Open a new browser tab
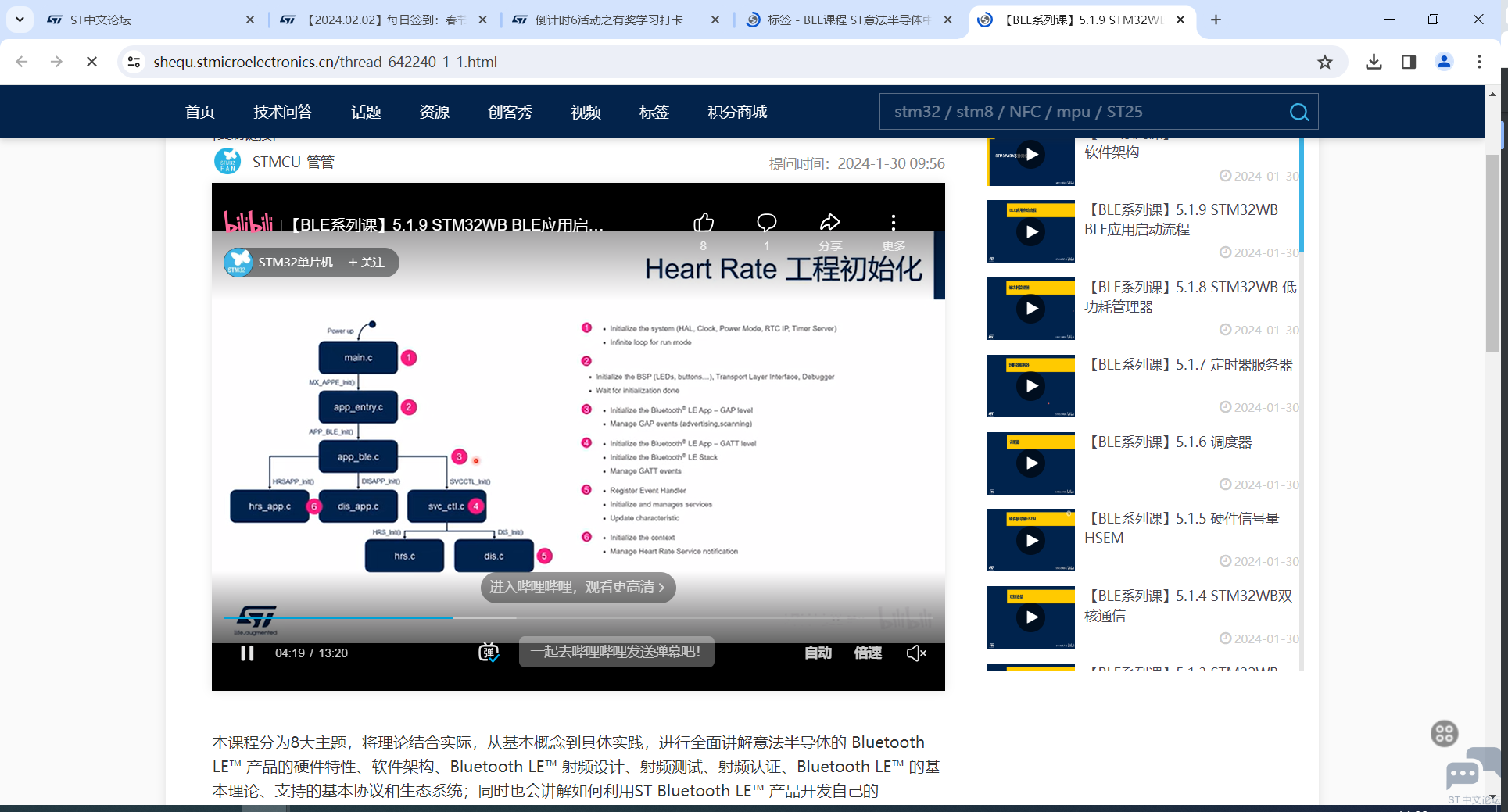 tap(1216, 20)
